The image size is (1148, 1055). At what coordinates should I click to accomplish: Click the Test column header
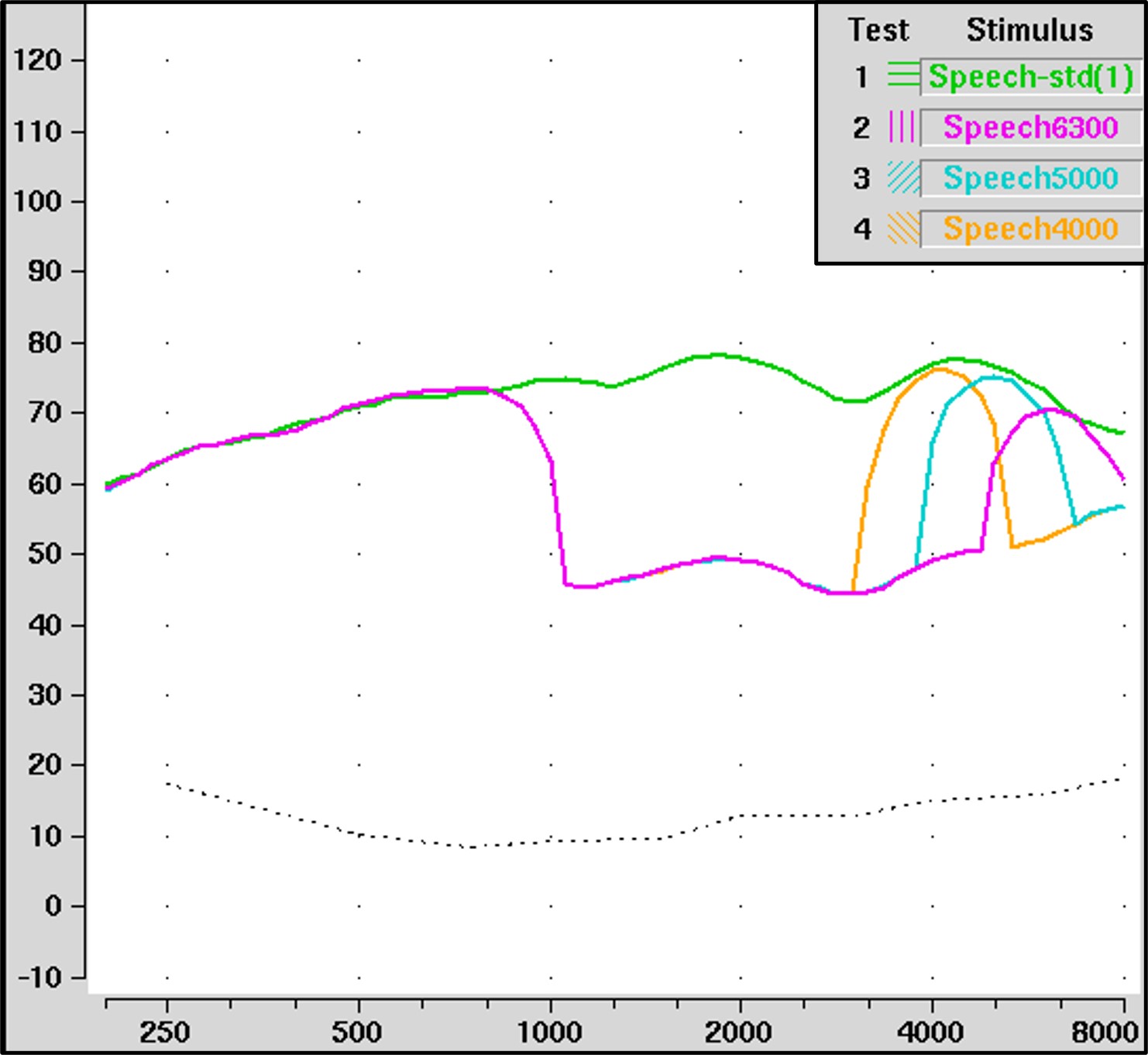[x=878, y=30]
